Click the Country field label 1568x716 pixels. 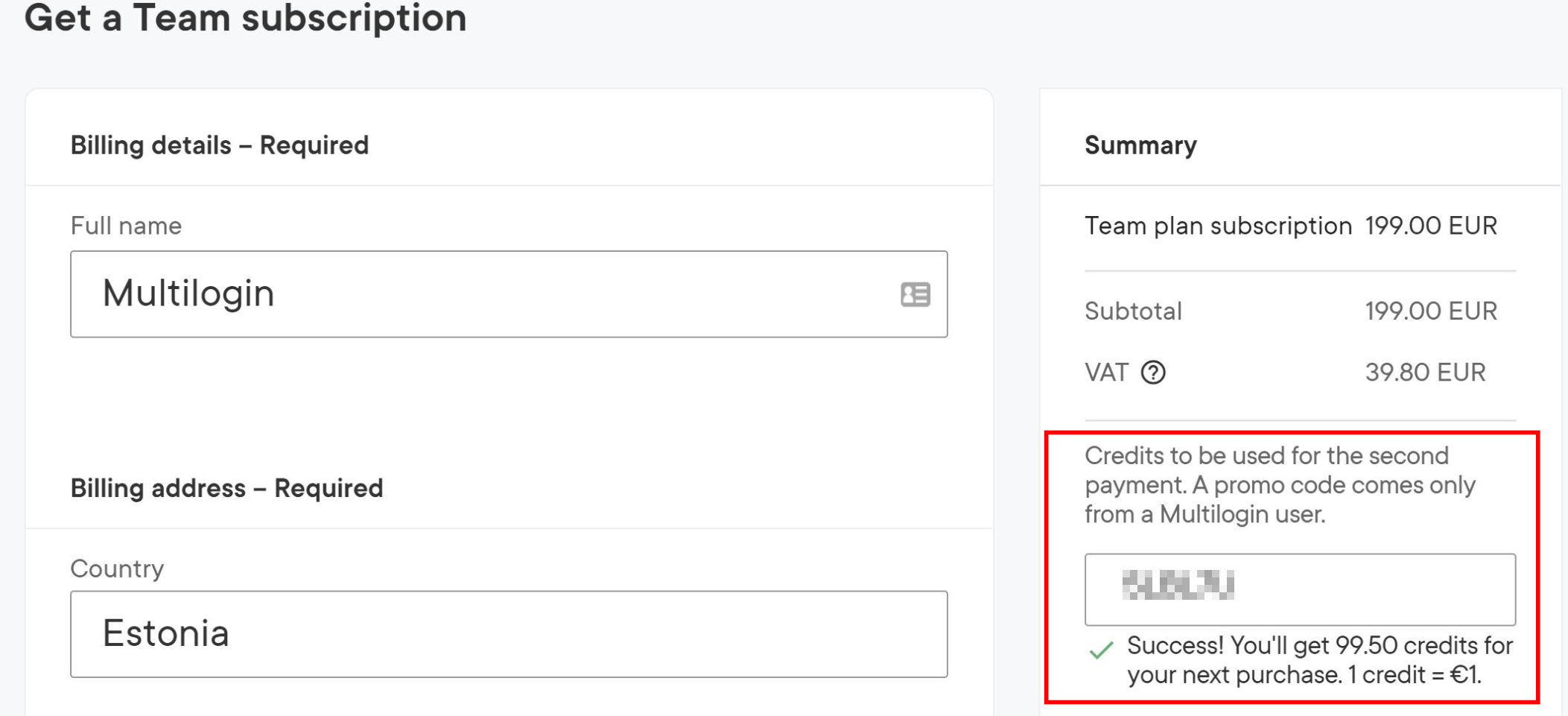pos(117,568)
